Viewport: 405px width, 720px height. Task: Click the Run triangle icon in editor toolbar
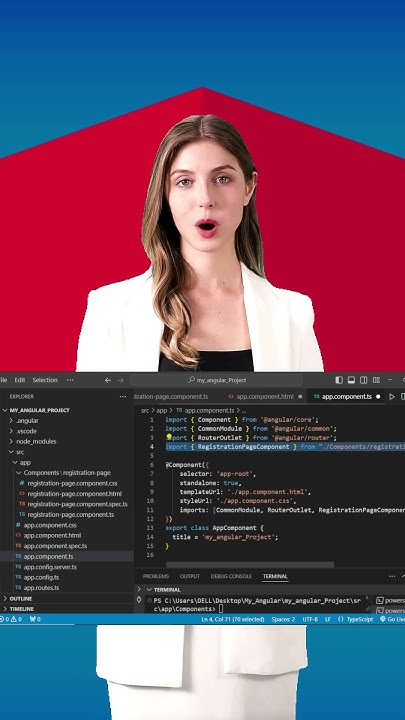pos(392,396)
